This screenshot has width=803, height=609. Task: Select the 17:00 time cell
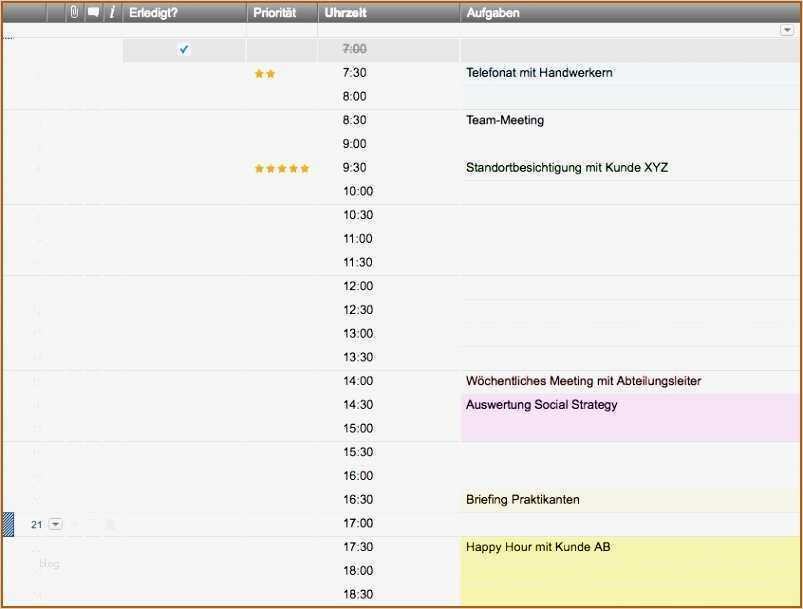tap(389, 523)
